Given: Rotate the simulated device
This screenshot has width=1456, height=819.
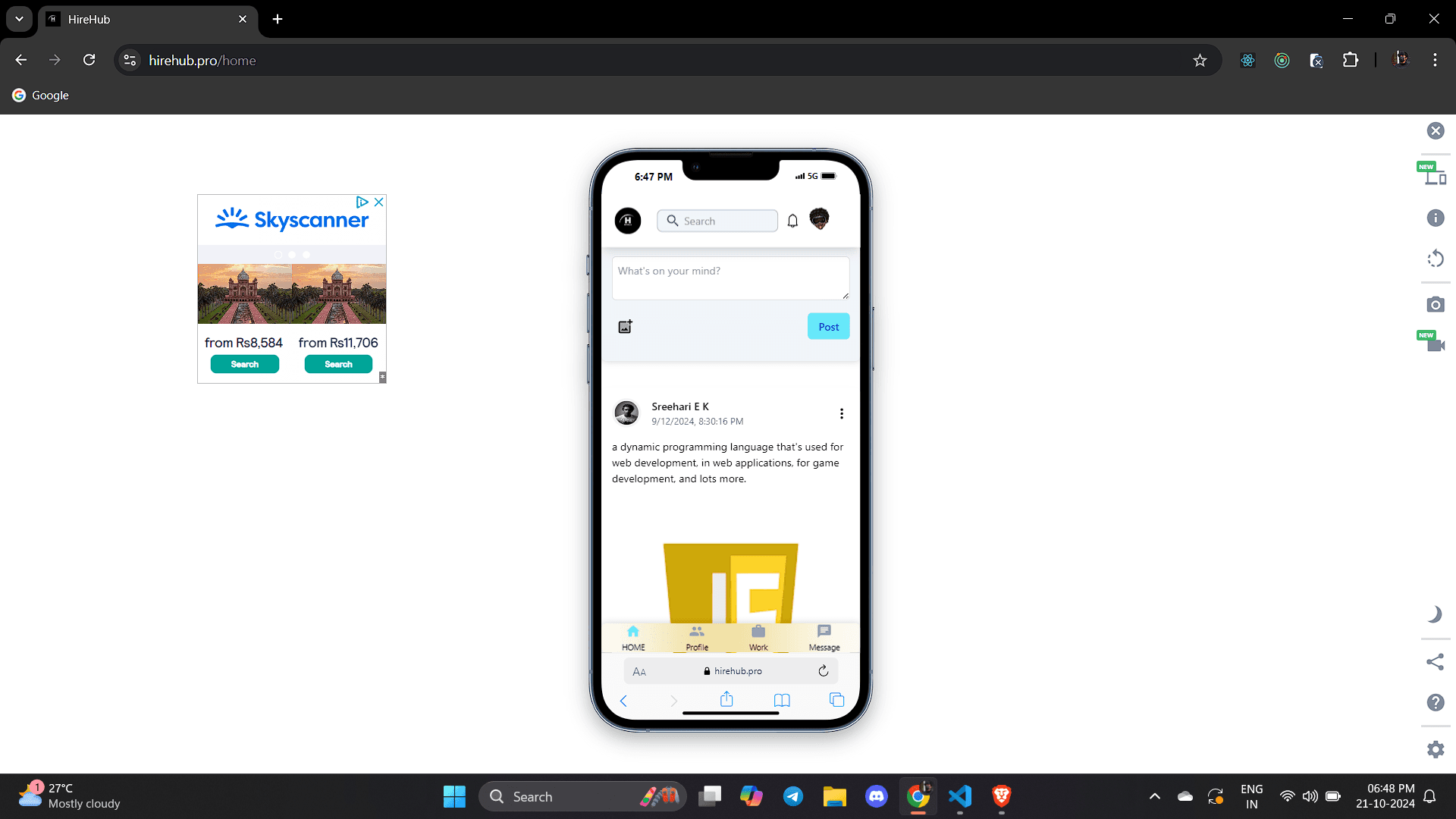Looking at the screenshot, I should tap(1436, 259).
